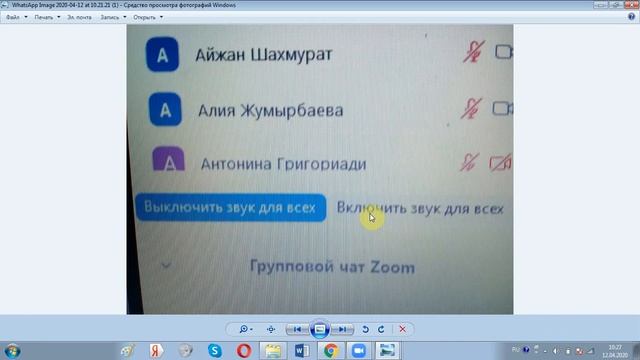Click the disabled camera icon for Антонина Григориади
Viewport: 640px width, 360px height.
point(500,162)
